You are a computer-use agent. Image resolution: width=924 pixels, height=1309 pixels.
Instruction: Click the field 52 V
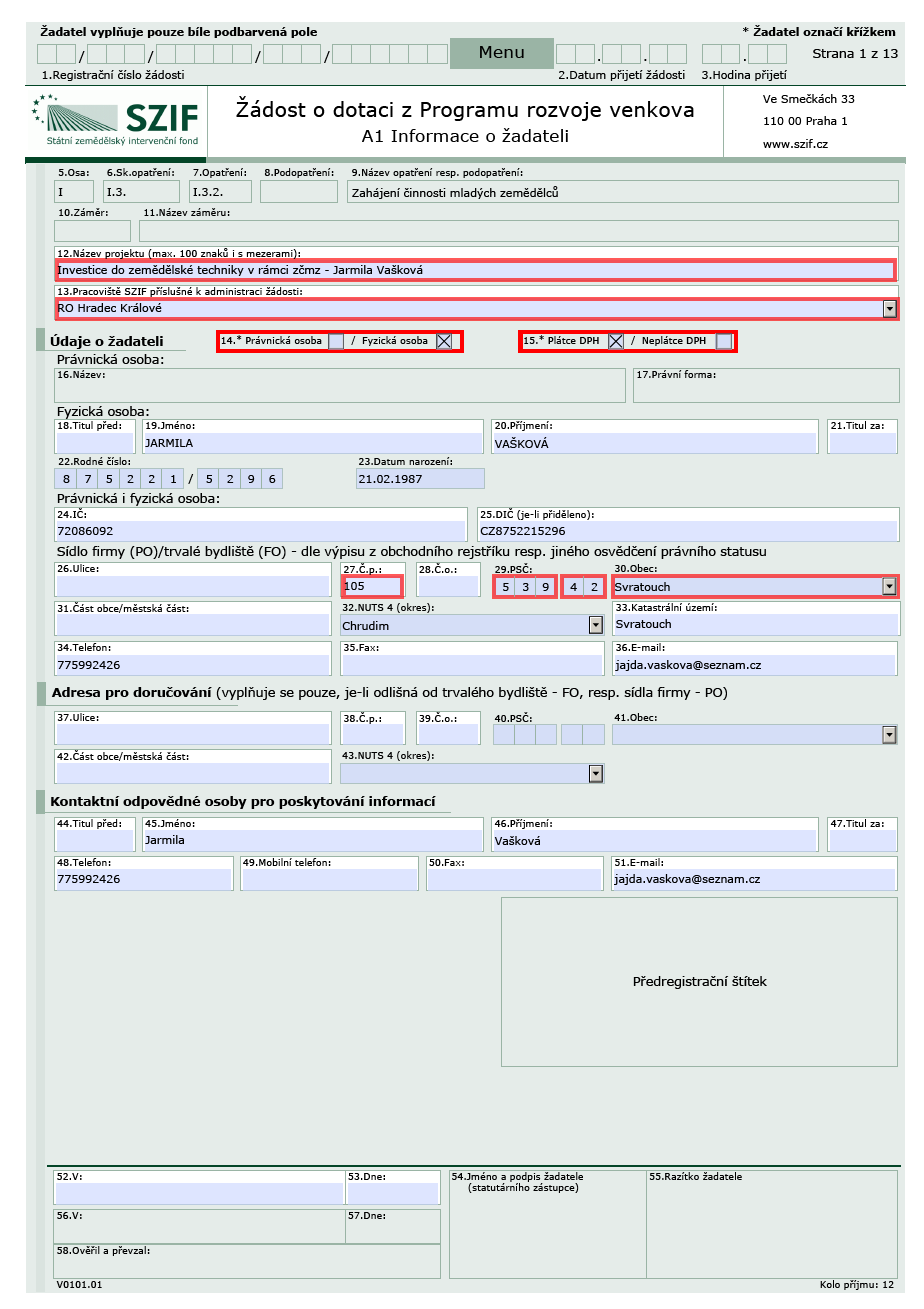pyautogui.click(x=200, y=1193)
